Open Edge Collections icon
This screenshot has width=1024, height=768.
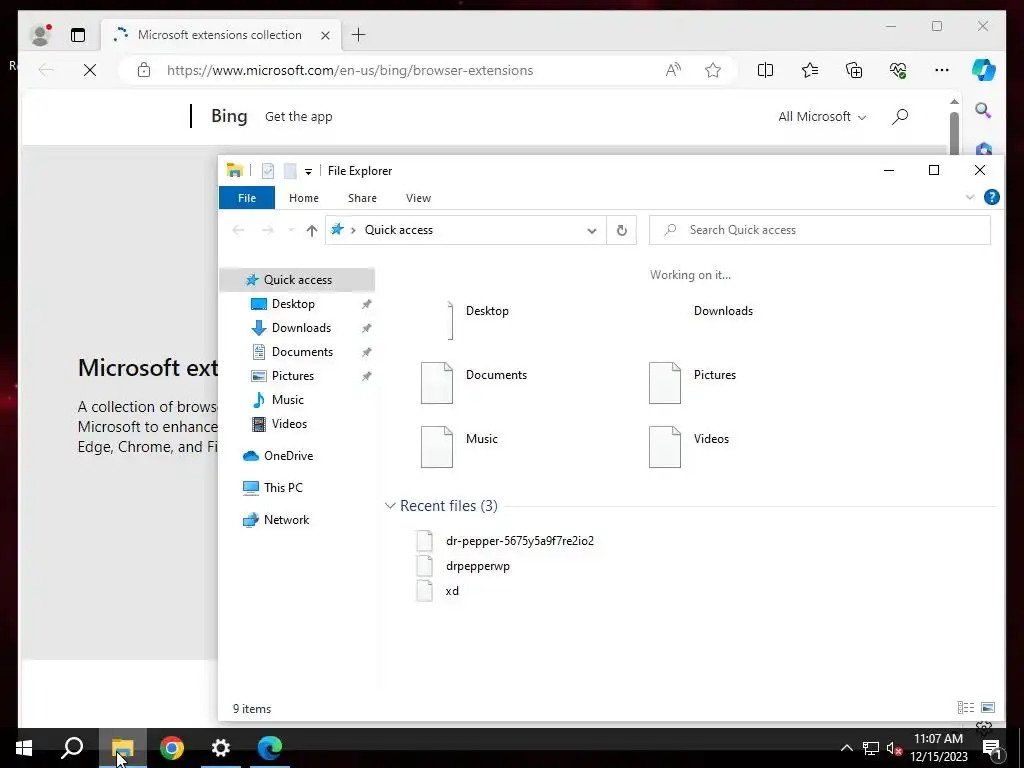854,70
